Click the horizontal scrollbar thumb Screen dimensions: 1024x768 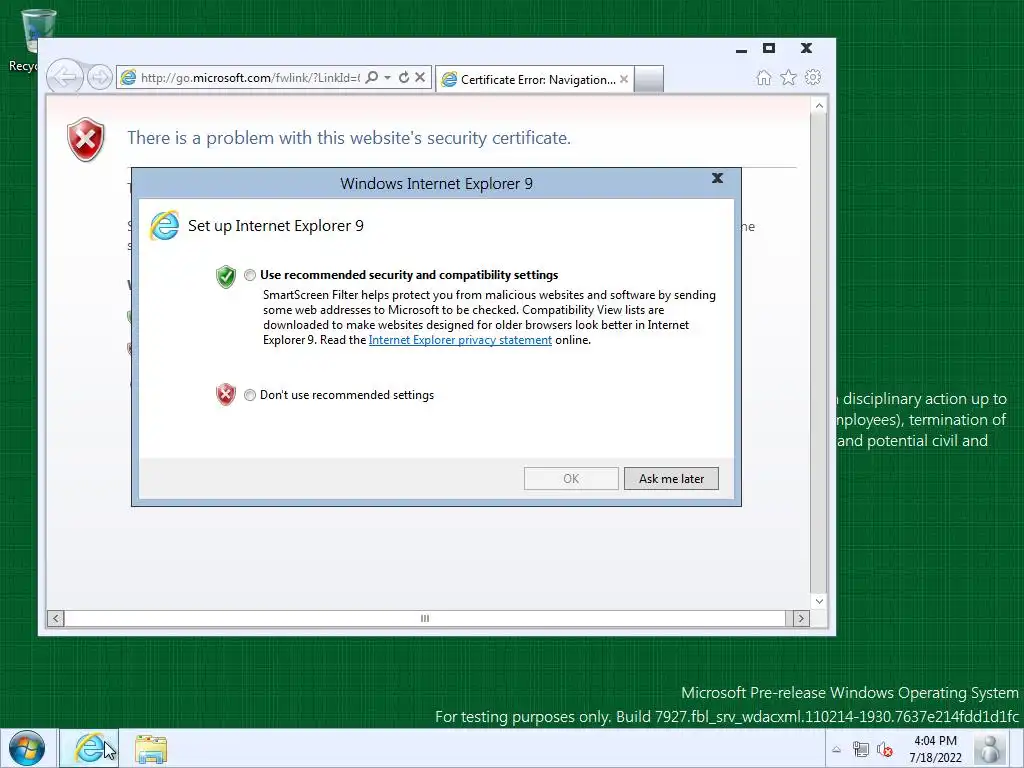click(424, 618)
